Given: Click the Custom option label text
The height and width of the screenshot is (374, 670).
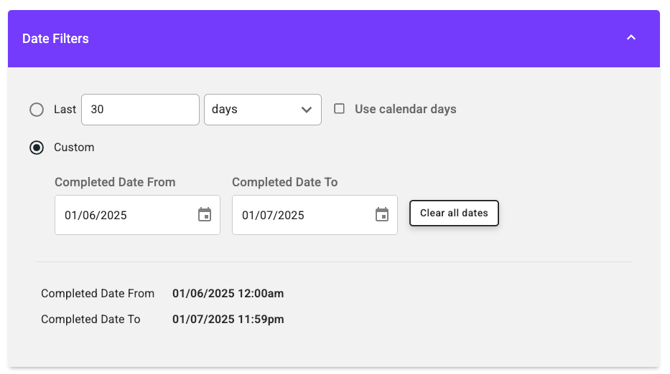Looking at the screenshot, I should pos(74,147).
